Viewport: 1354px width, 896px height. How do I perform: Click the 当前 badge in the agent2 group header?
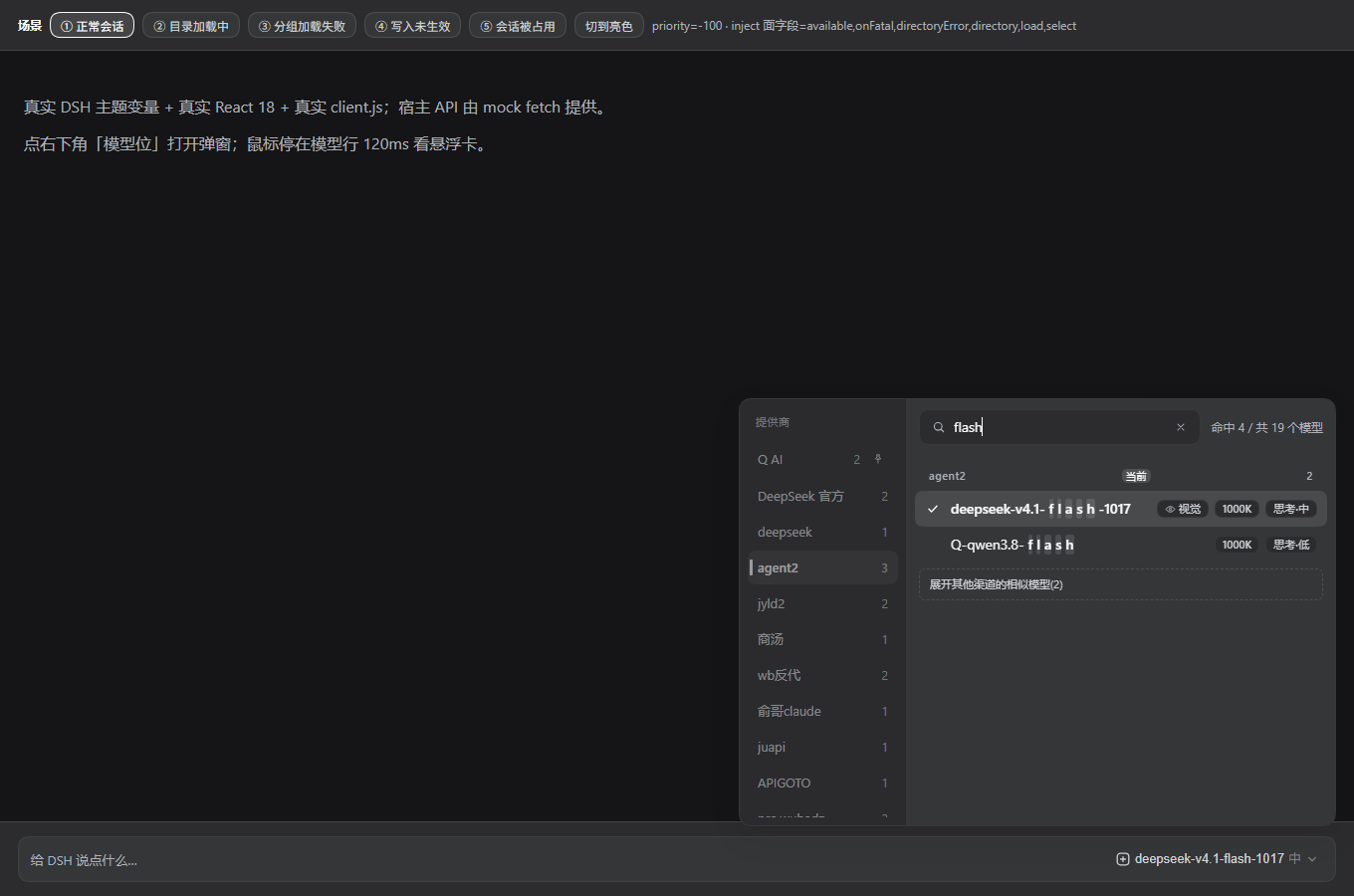click(x=1135, y=476)
